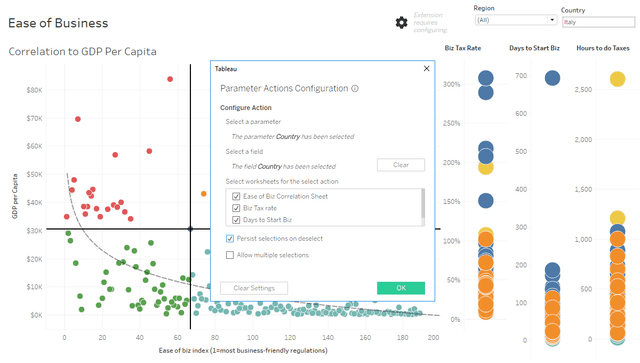Uncheck Ease of Biz Correlation Sheet
The height and width of the screenshot is (363, 640).
click(236, 196)
